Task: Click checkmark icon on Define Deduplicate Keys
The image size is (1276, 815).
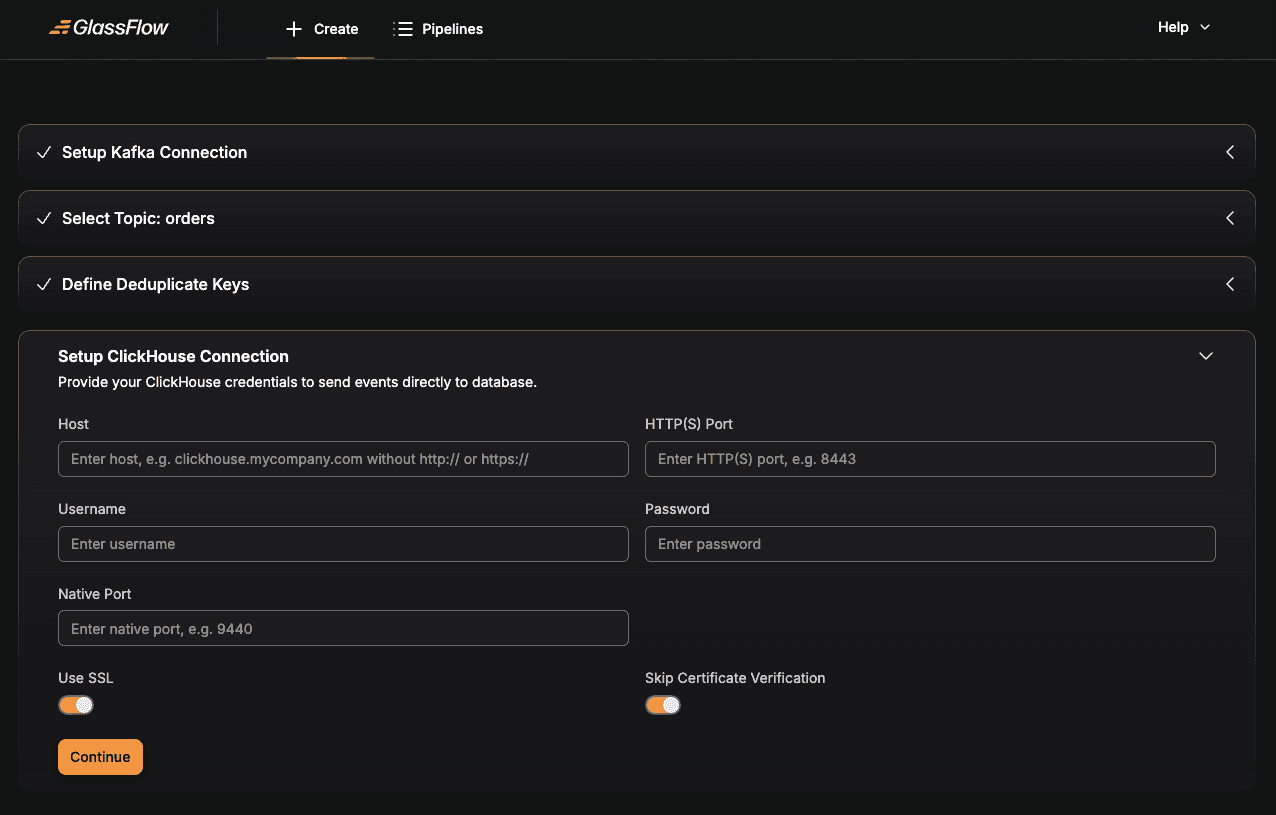Action: (44, 285)
